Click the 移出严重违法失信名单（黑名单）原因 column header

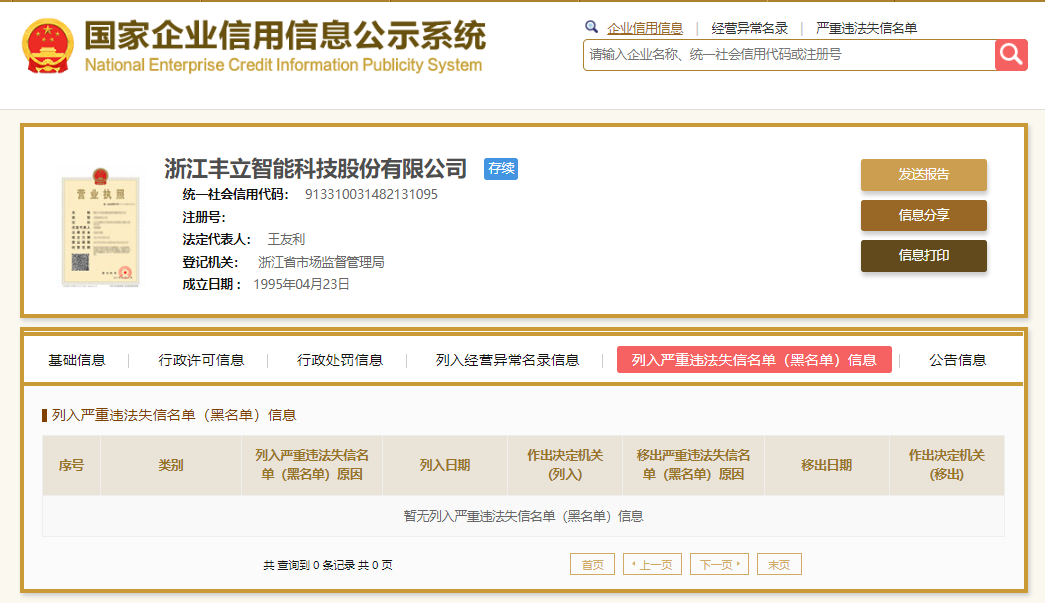coord(693,465)
